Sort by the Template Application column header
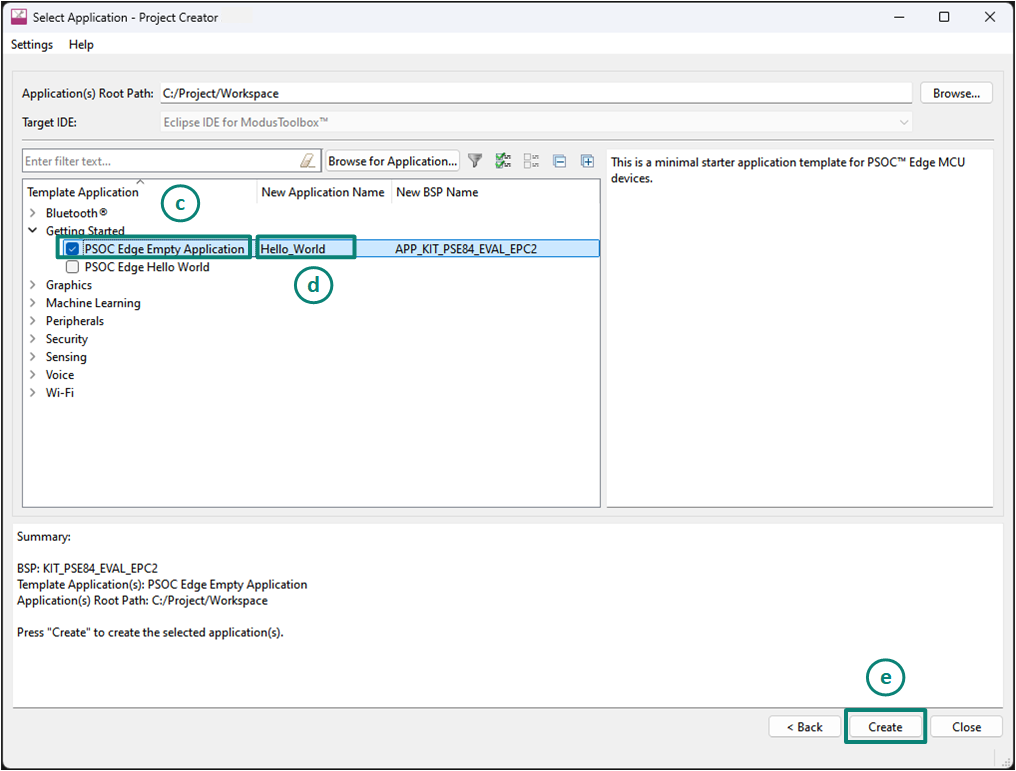Screen dimensions: 1016x771 [x=83, y=192]
